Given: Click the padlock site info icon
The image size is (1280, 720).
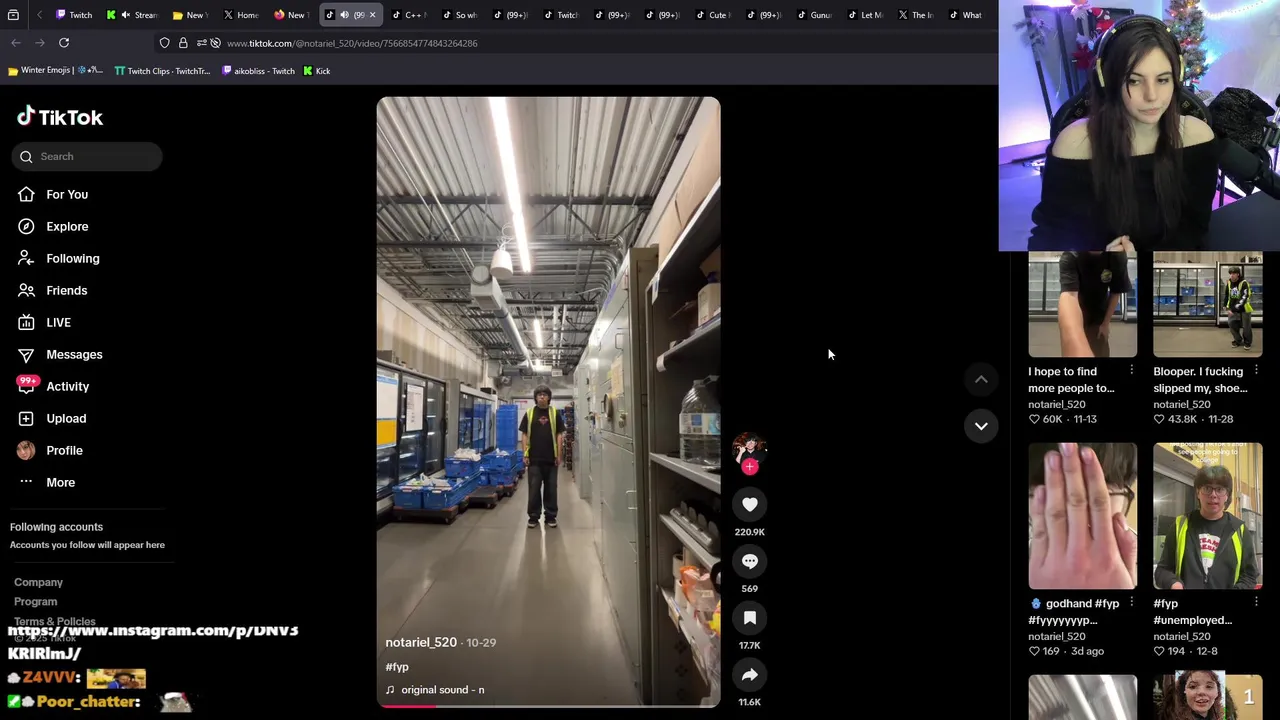Looking at the screenshot, I should tap(183, 43).
